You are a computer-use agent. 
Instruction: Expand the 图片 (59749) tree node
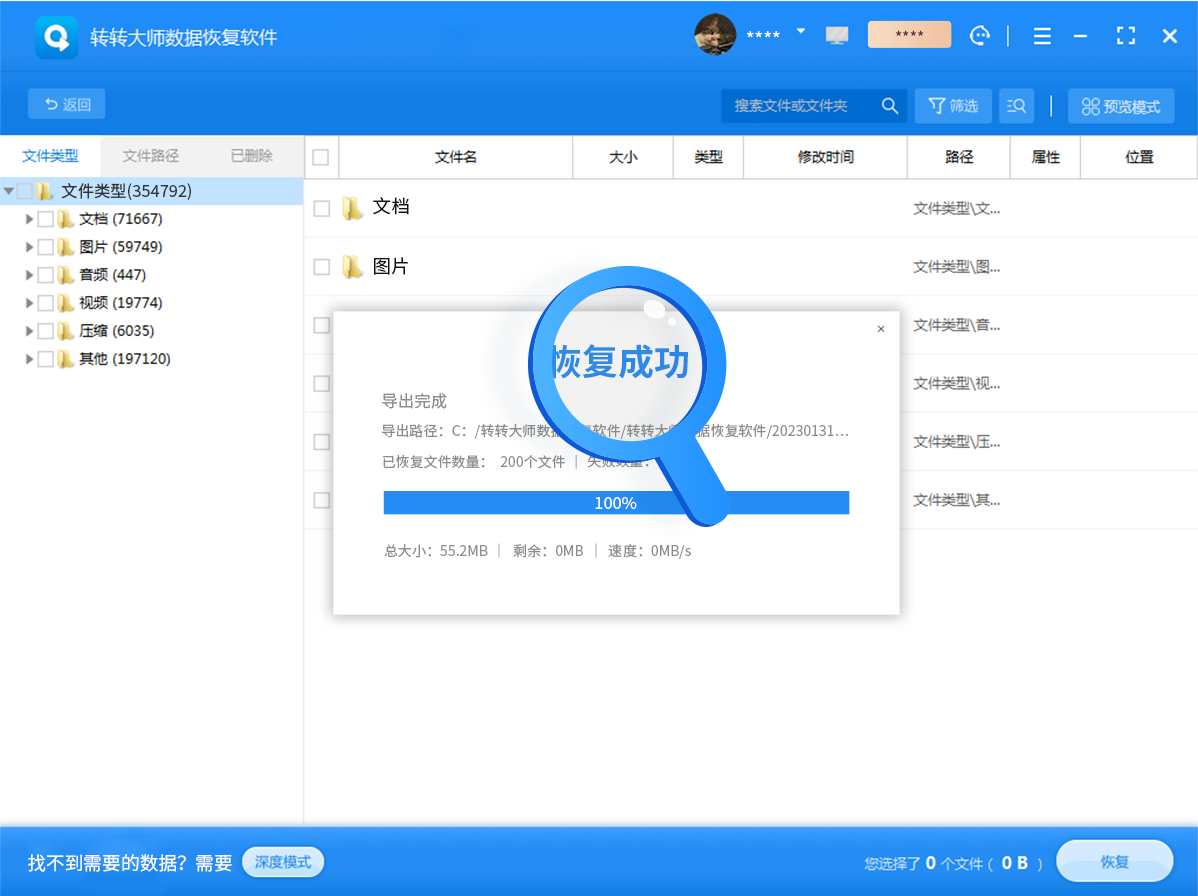[x=29, y=247]
